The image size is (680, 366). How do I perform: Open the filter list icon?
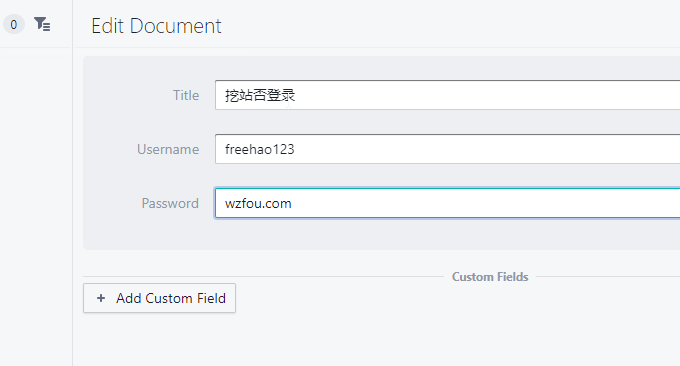(x=42, y=24)
